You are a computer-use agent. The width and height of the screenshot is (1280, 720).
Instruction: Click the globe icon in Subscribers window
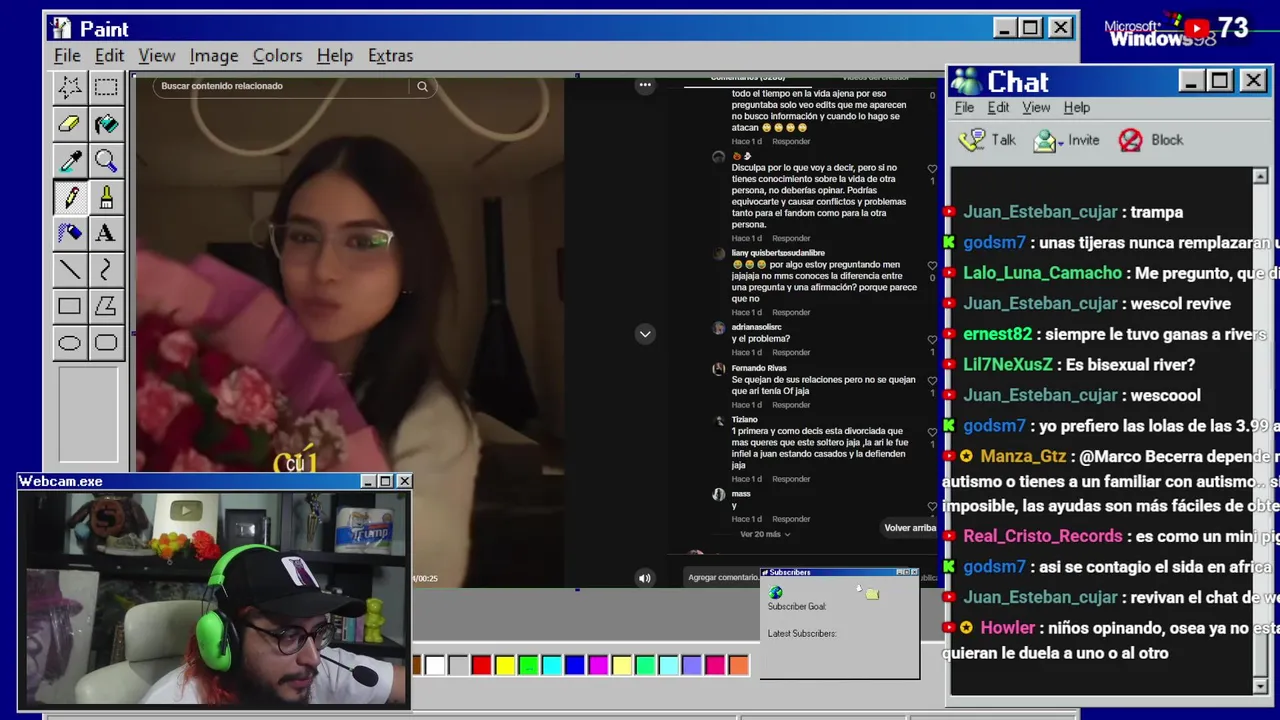[x=776, y=593]
